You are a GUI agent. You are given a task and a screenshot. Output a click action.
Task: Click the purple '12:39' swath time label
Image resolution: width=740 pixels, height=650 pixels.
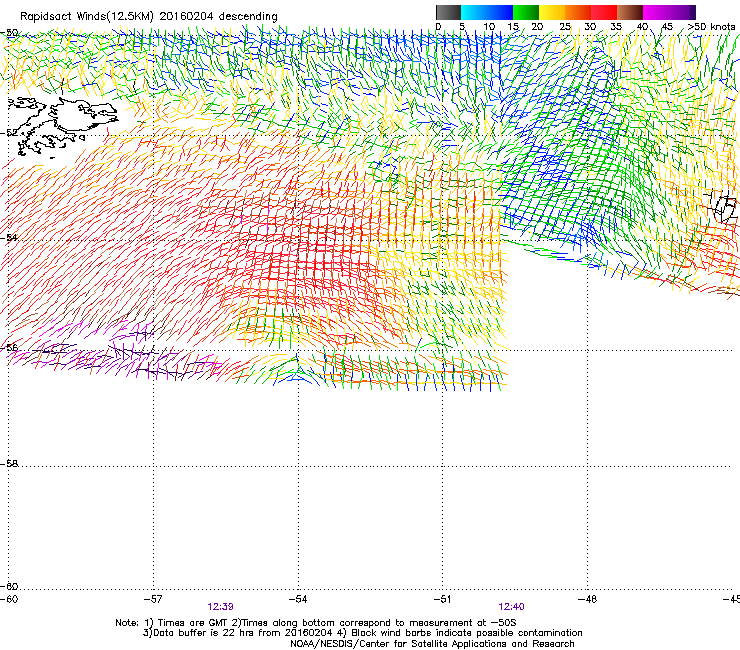[220, 607]
